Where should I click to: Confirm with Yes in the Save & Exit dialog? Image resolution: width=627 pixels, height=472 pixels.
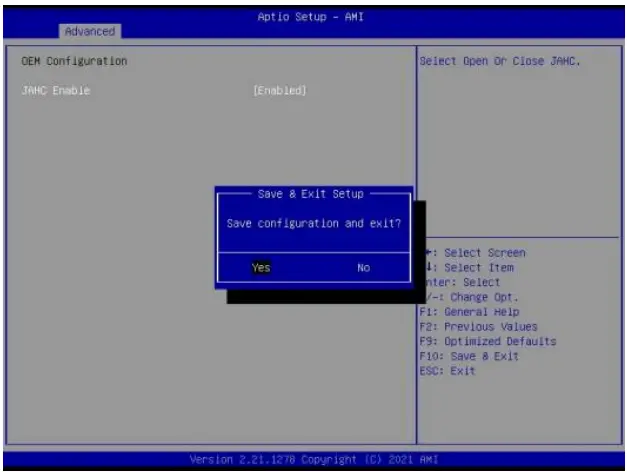261,267
